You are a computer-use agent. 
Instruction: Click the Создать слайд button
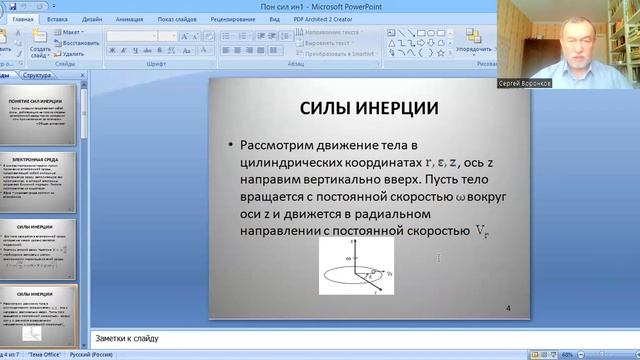tap(40, 43)
